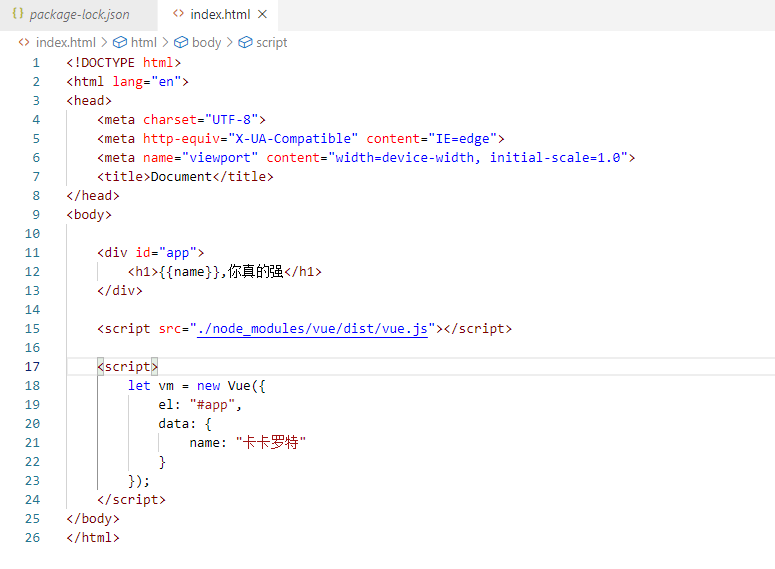Click line number 26 in the gutter

coord(33,538)
